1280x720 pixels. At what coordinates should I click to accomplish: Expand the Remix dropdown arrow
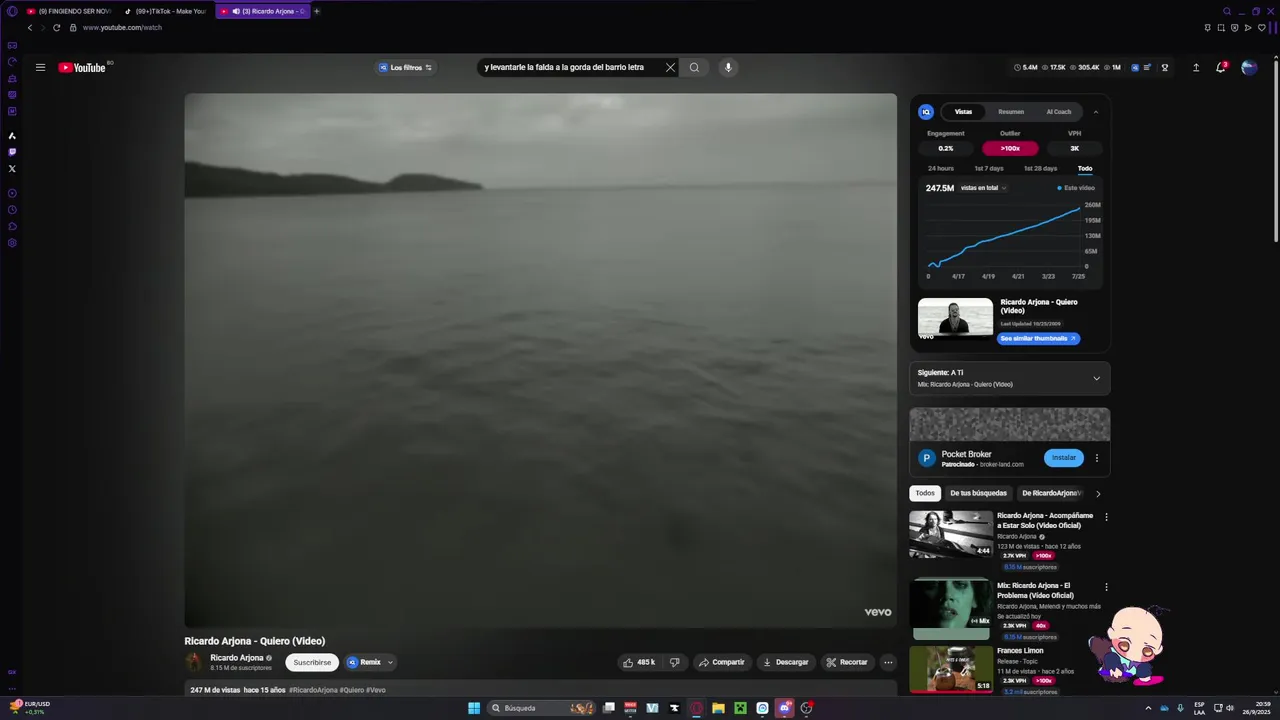pos(390,662)
